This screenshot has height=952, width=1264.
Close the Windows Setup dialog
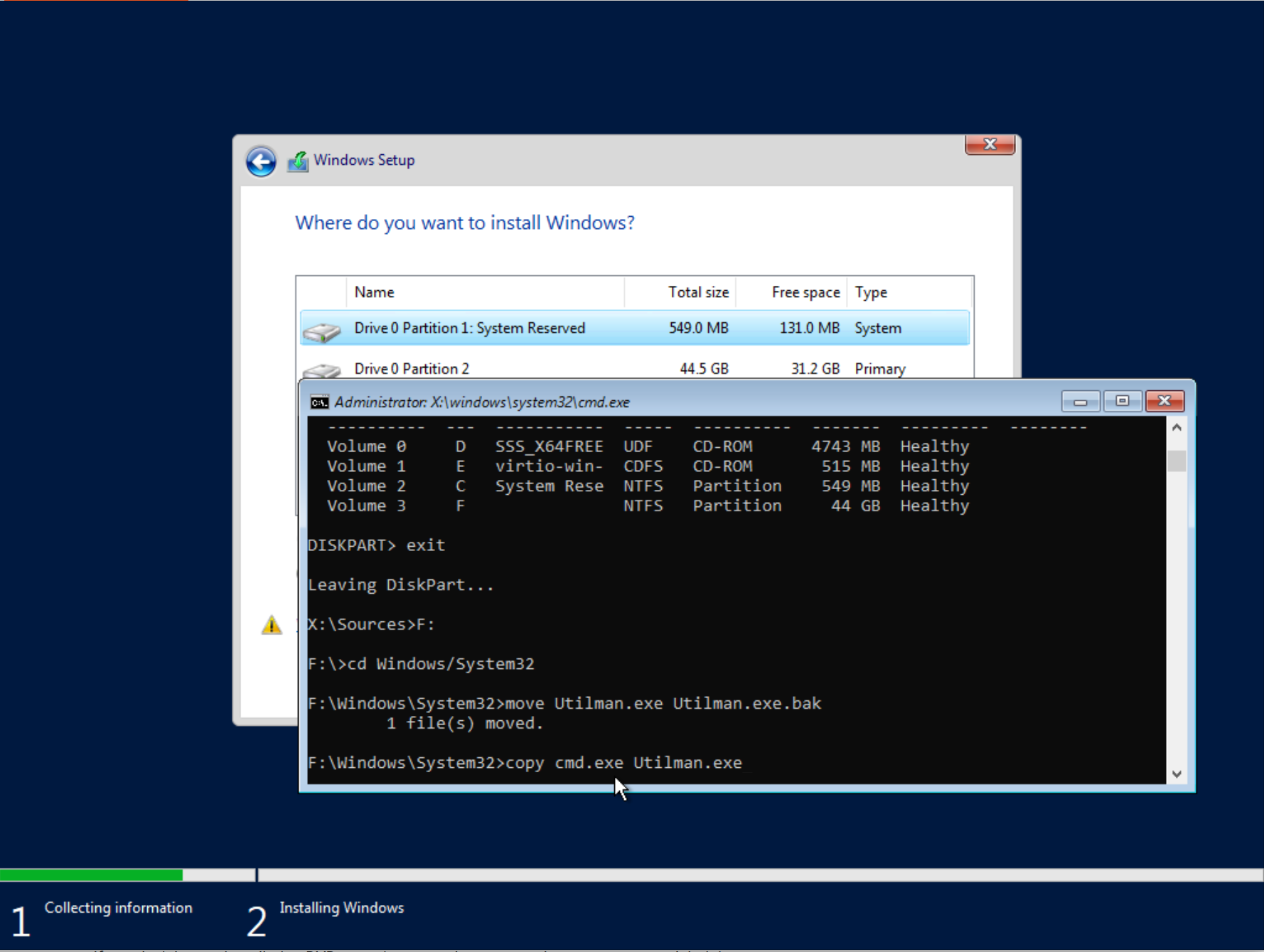[990, 144]
